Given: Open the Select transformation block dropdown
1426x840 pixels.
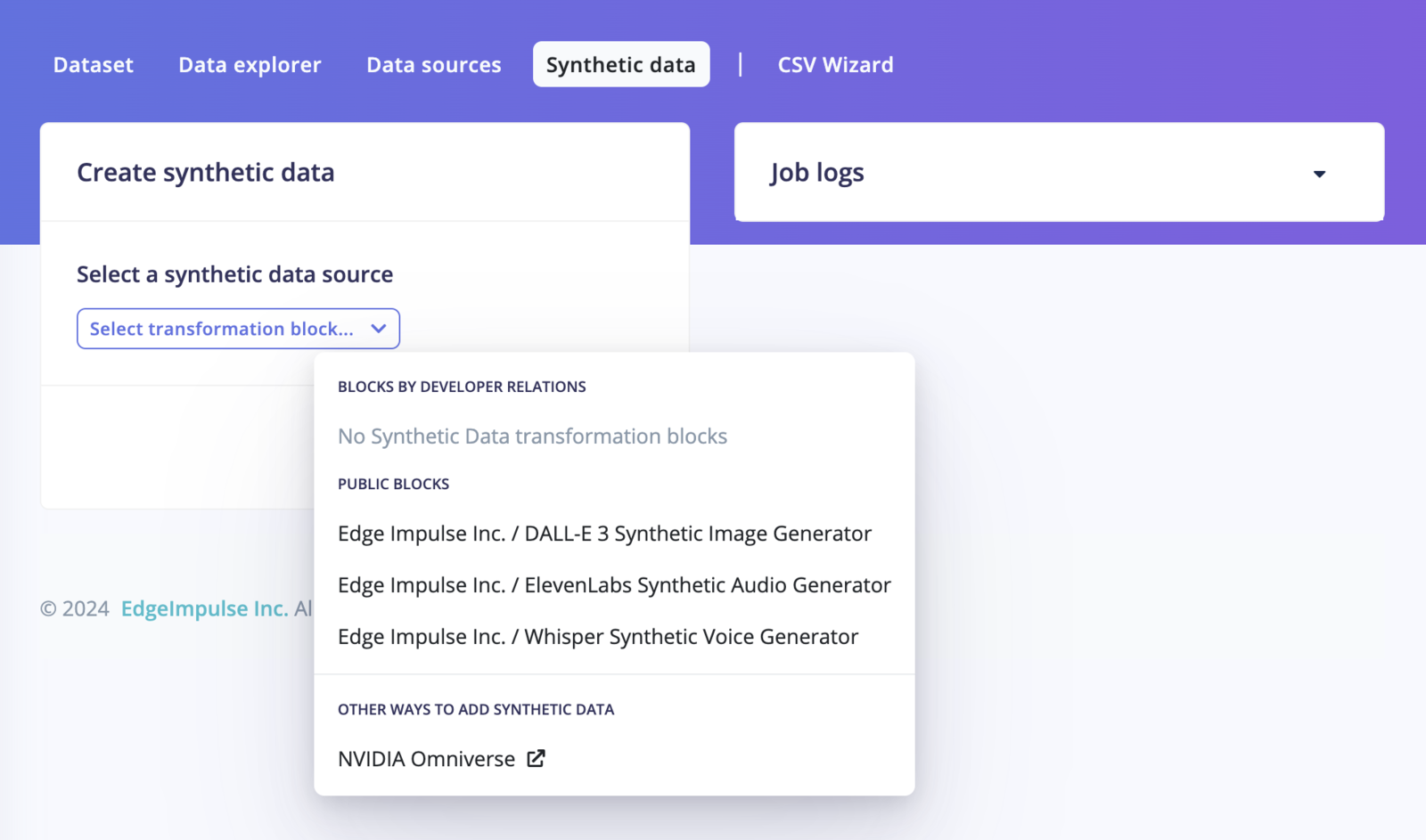Looking at the screenshot, I should 238,329.
